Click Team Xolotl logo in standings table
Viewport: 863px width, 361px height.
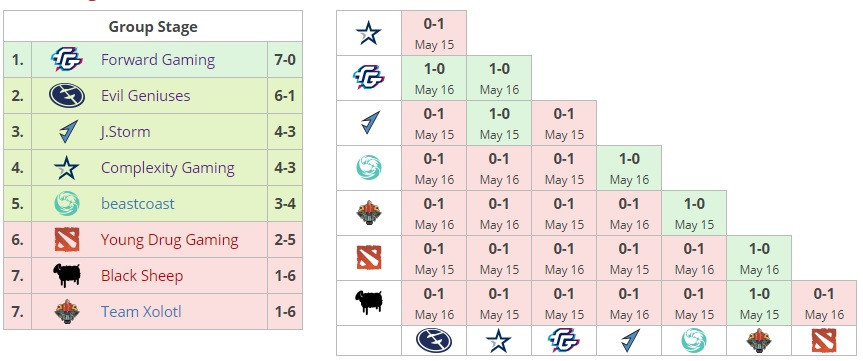pos(67,312)
